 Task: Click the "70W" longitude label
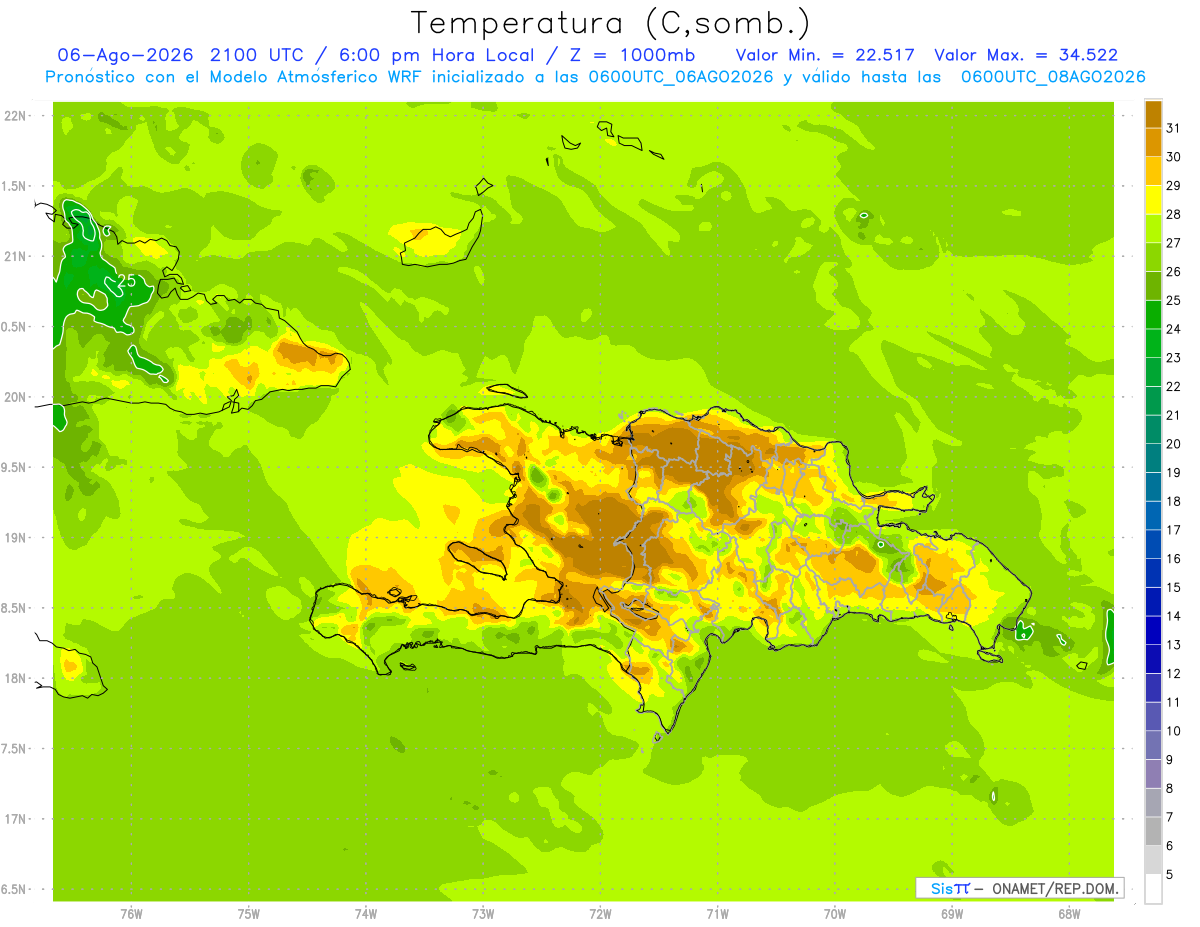pyautogui.click(x=835, y=913)
